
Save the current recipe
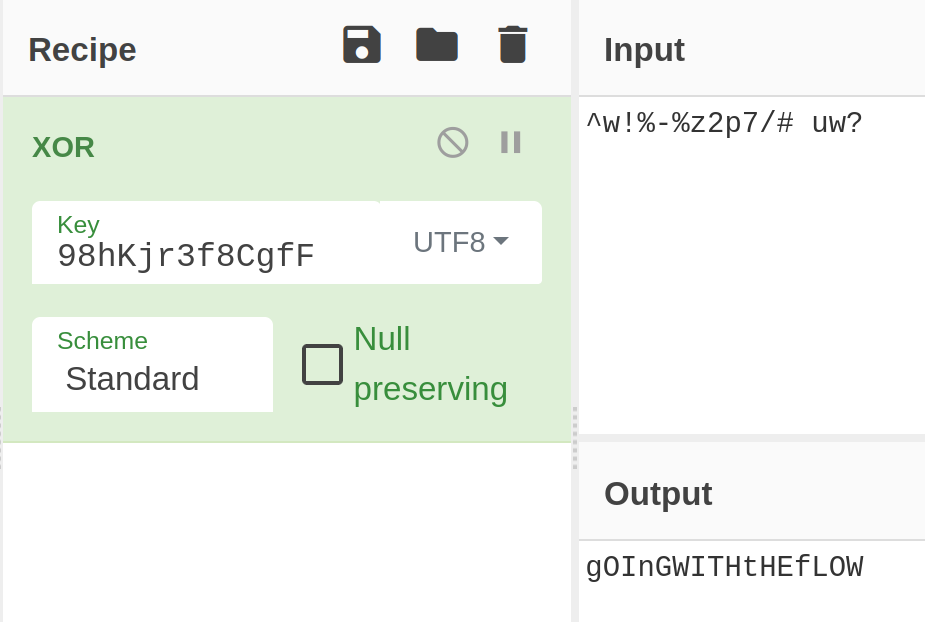coord(361,46)
